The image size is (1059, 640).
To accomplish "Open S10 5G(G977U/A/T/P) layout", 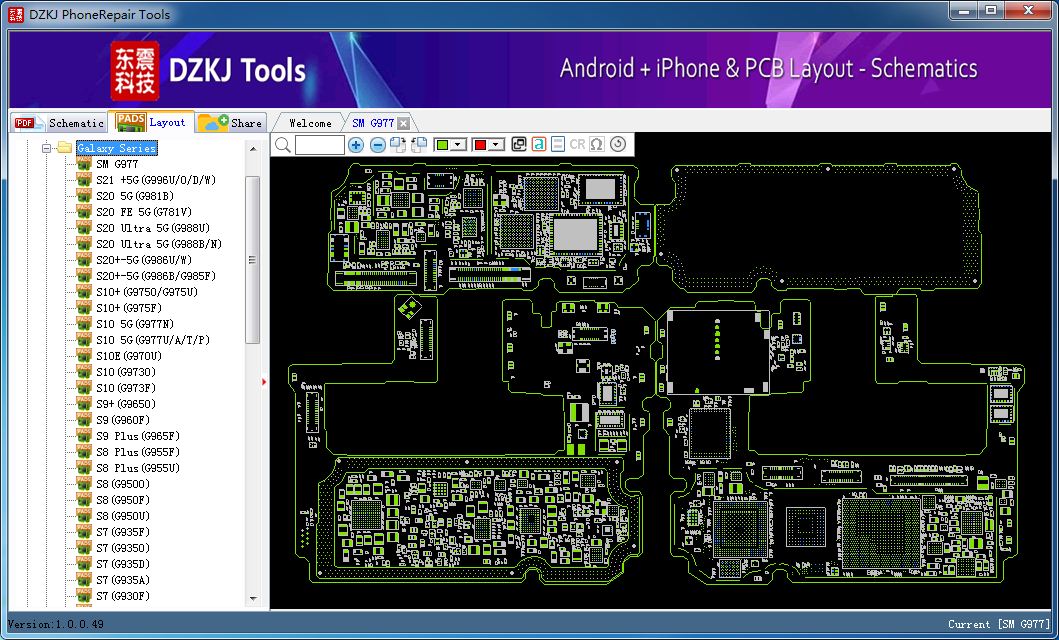I will (153, 340).
